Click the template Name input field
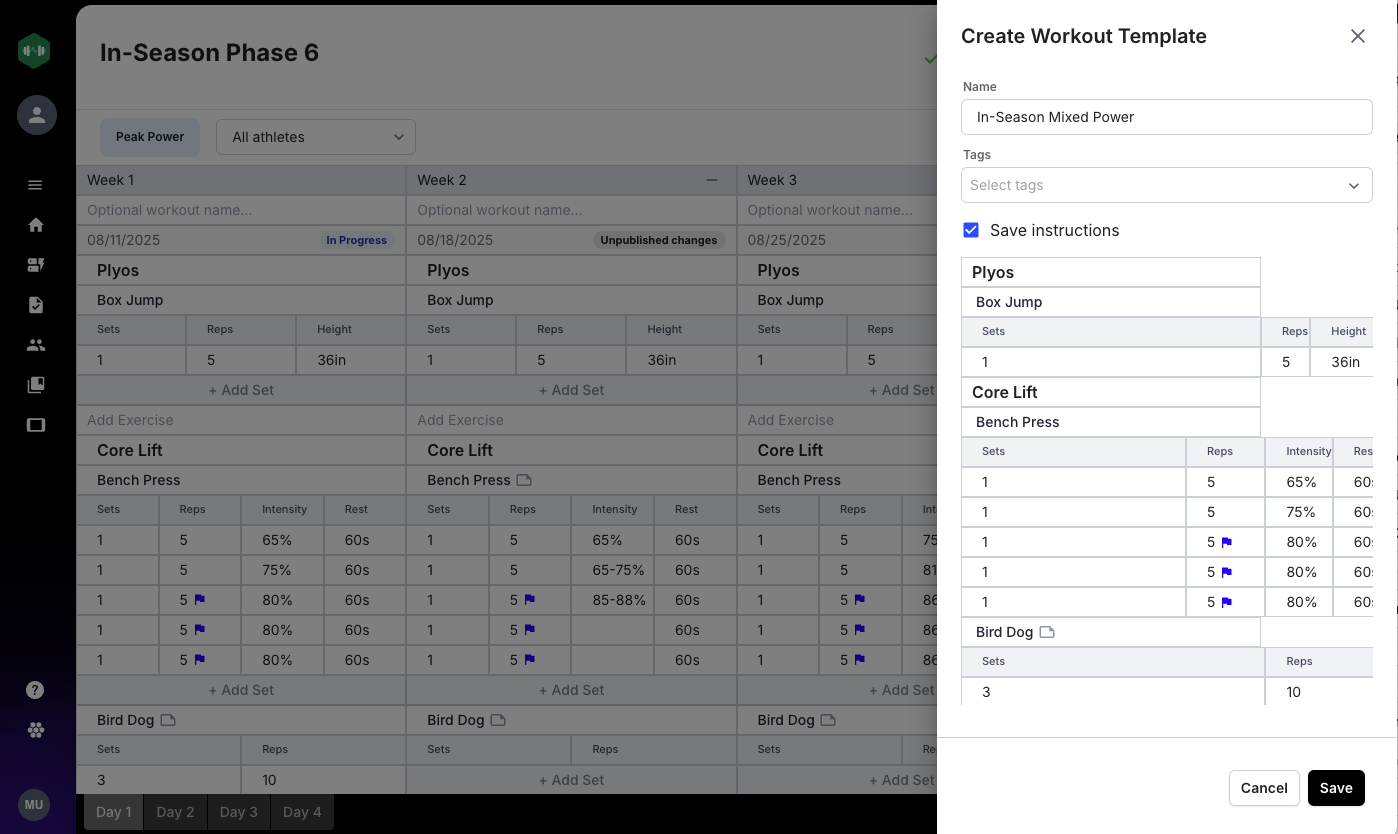Screen dimensions: 1398x834 click(x=1167, y=117)
